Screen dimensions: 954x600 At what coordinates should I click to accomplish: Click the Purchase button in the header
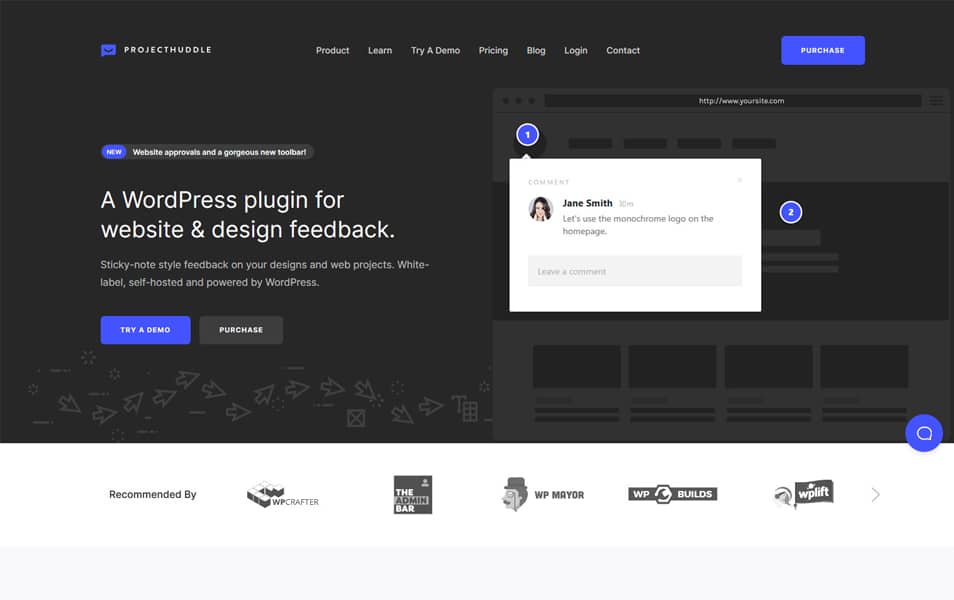[822, 49]
